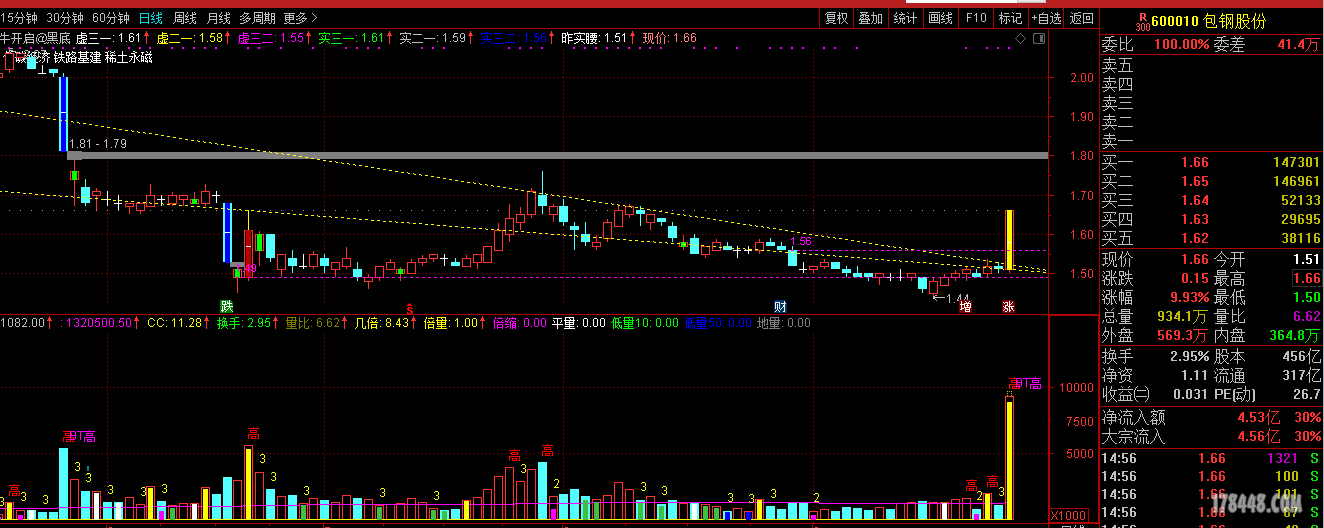Click the 买五 bid row at 1.62
The width and height of the screenshot is (1324, 528).
point(1211,238)
